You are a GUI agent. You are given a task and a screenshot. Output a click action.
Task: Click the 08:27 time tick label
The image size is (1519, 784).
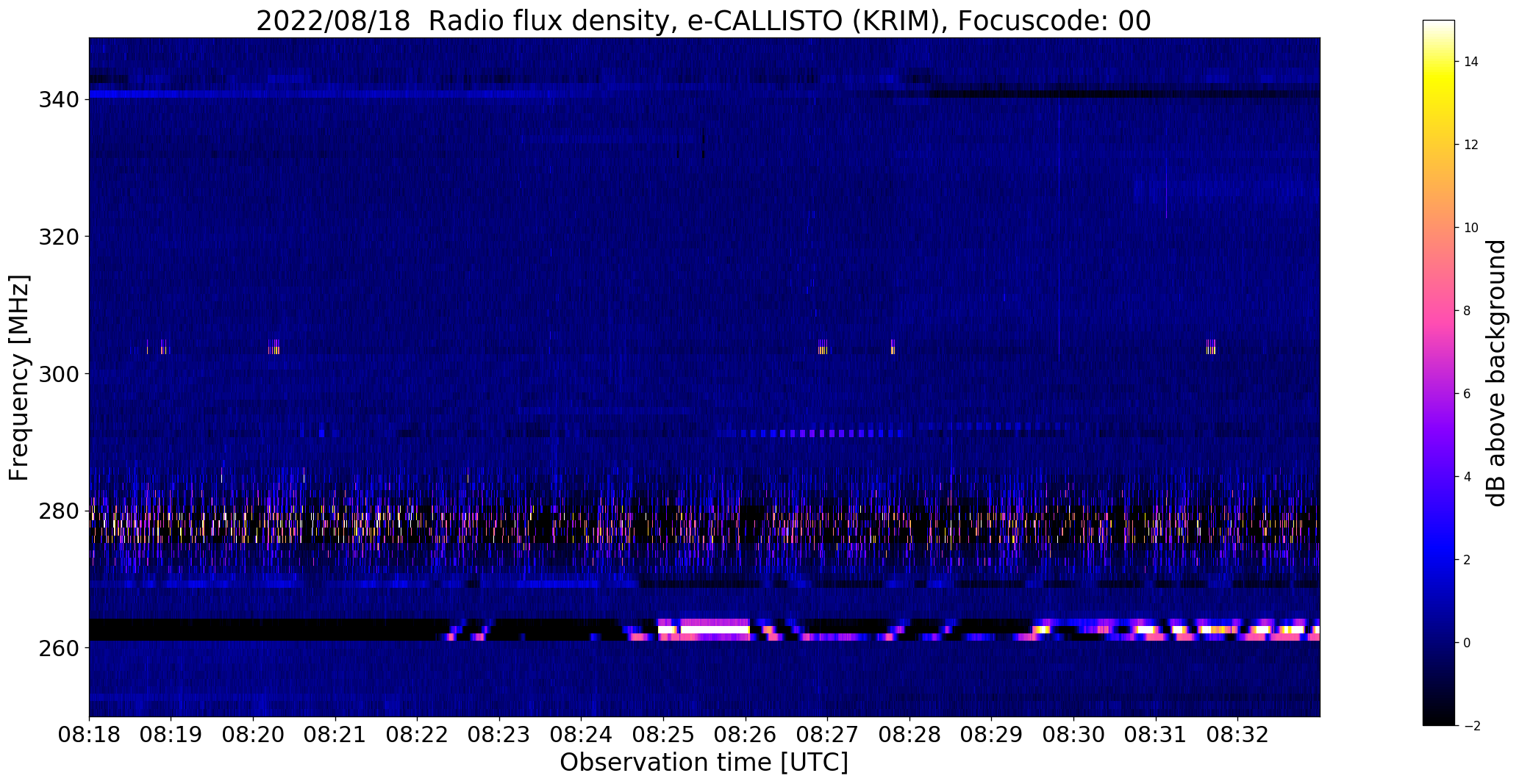828,735
